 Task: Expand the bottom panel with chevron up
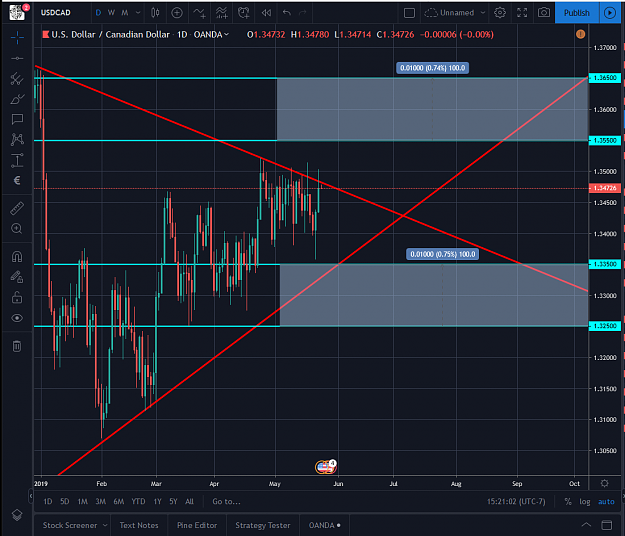point(586,525)
